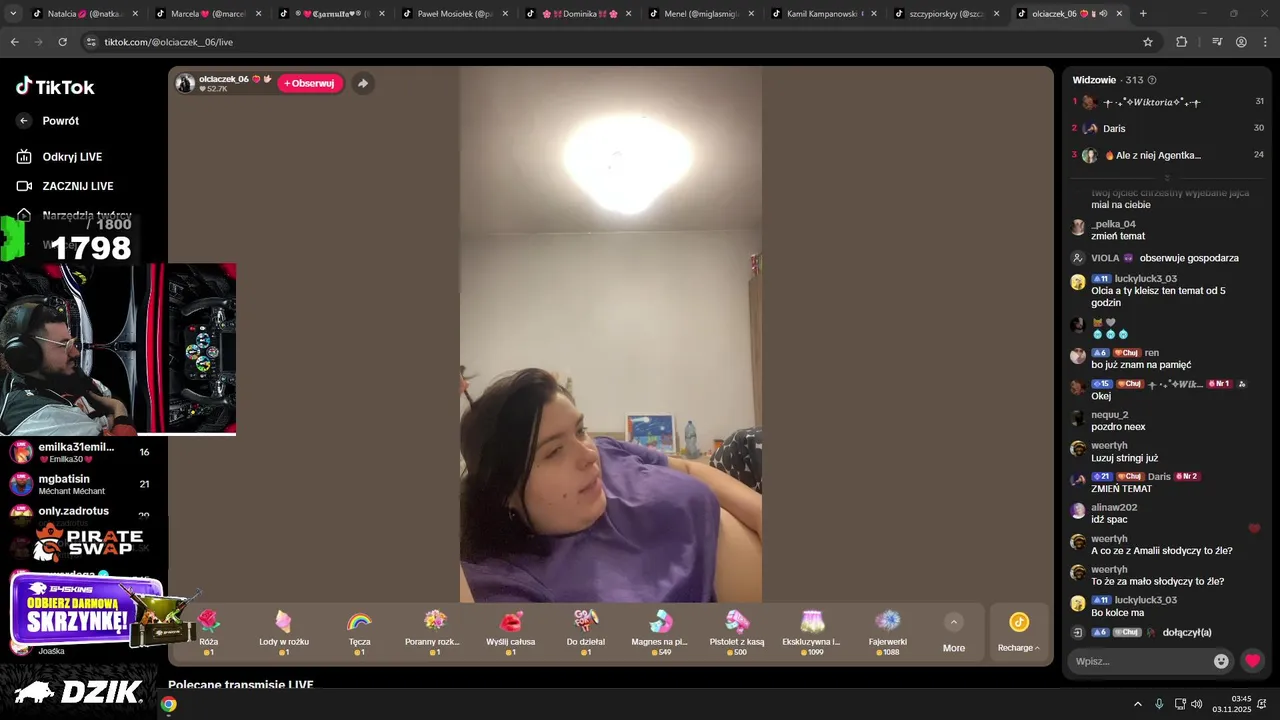1280x720 pixels.
Task: Switch to the Kamil Kampanowski browser tab
Action: click(x=824, y=14)
